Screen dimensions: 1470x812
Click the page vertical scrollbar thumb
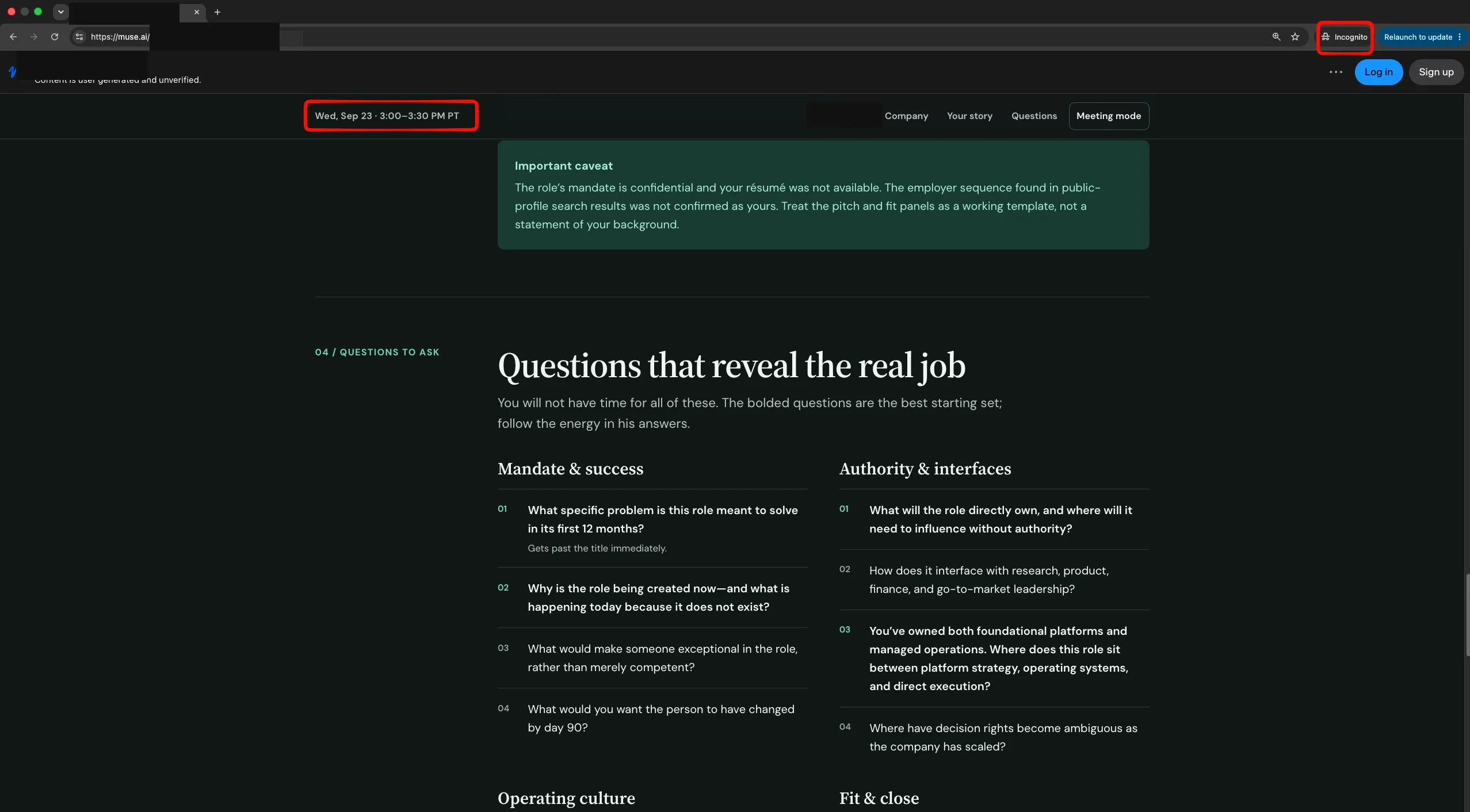pyautogui.click(x=1467, y=614)
